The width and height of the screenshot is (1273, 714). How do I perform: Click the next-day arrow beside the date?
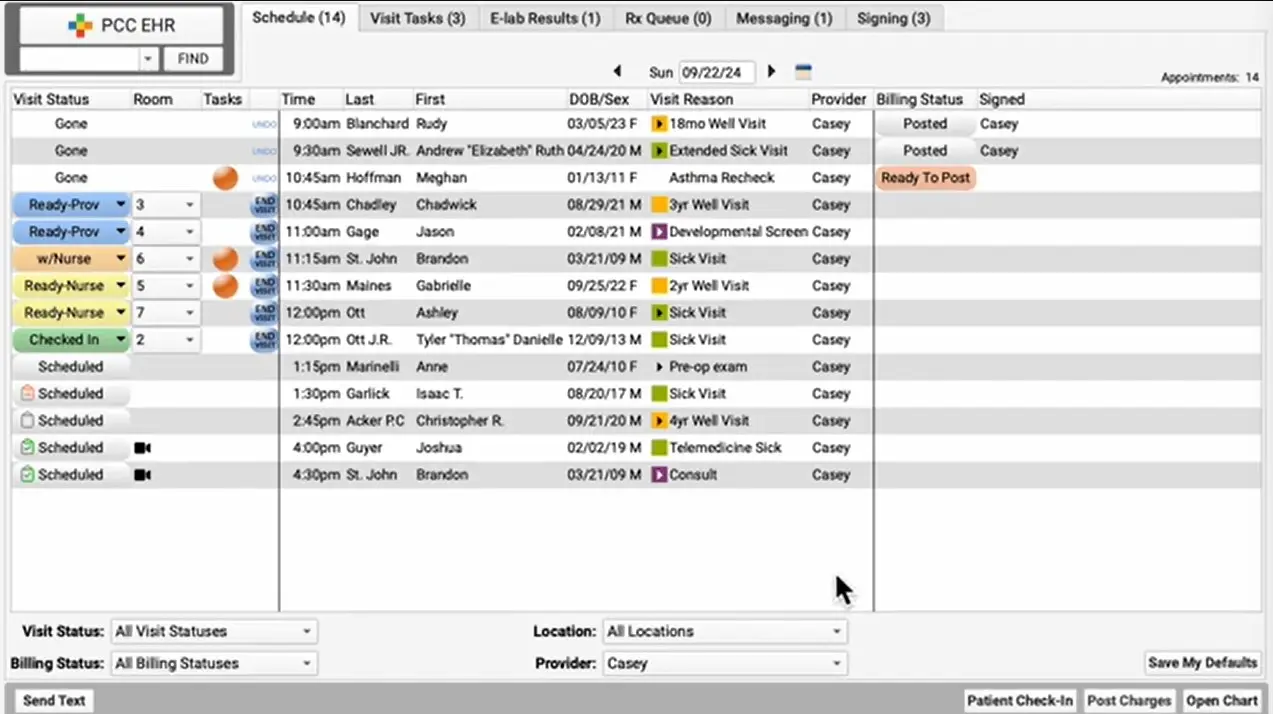click(770, 71)
